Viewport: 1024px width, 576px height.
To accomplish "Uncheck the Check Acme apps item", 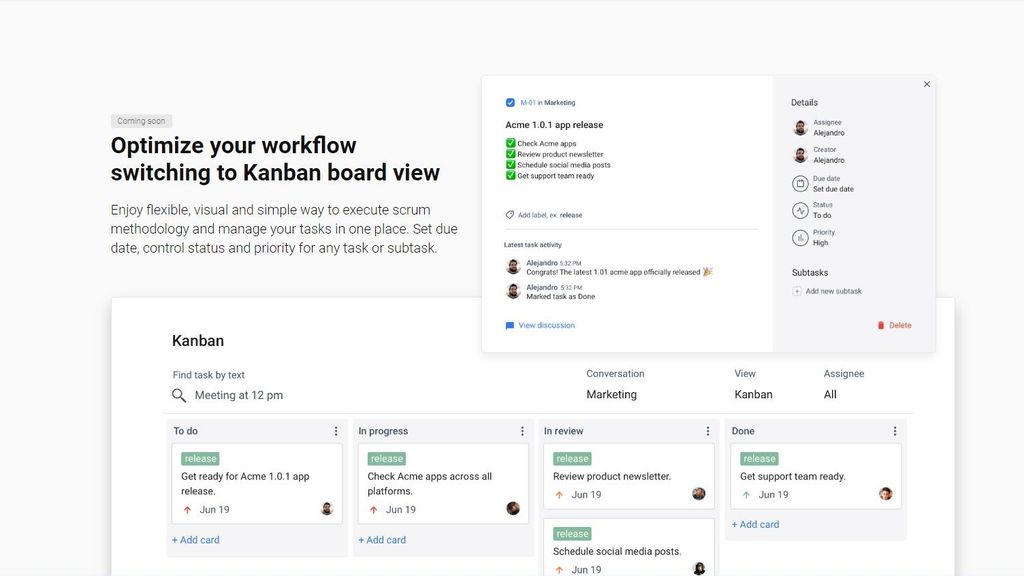I will tap(511, 143).
